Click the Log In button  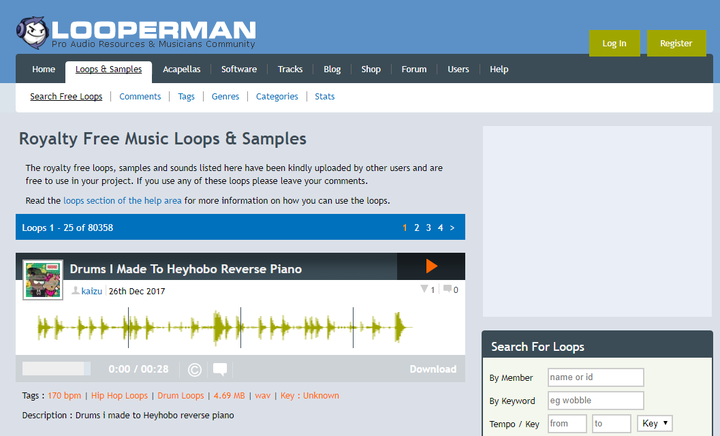614,43
